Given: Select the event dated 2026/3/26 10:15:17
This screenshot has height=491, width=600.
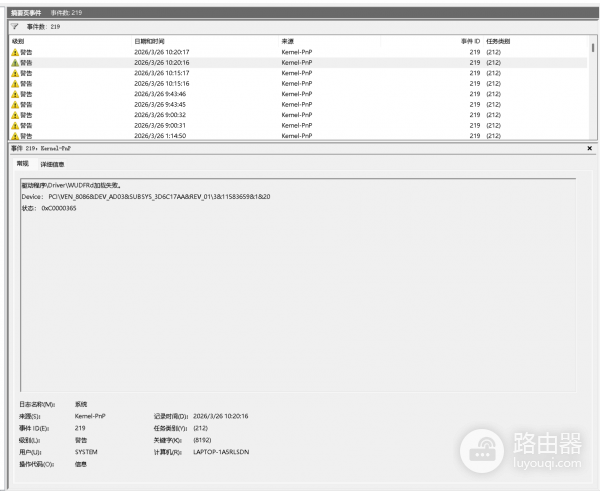Looking at the screenshot, I should pyautogui.click(x=298, y=73).
